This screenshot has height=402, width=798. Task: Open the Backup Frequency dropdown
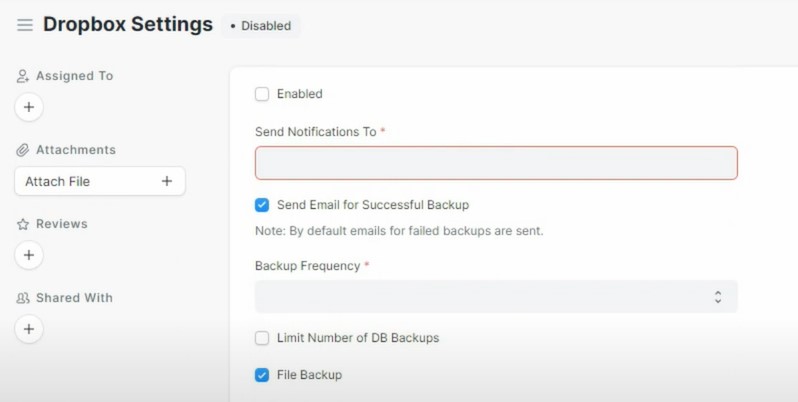(x=496, y=297)
